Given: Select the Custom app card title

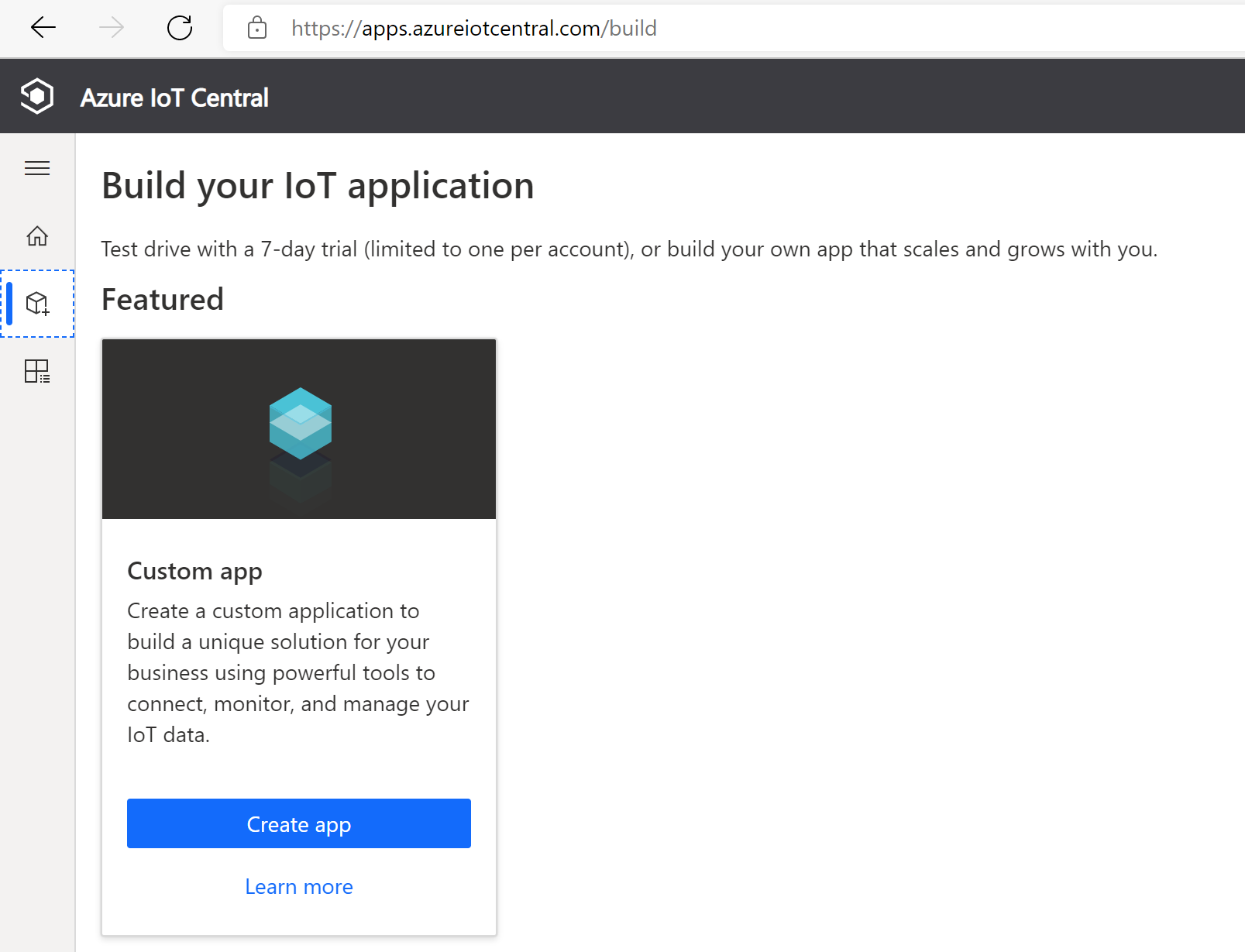Looking at the screenshot, I should point(194,571).
